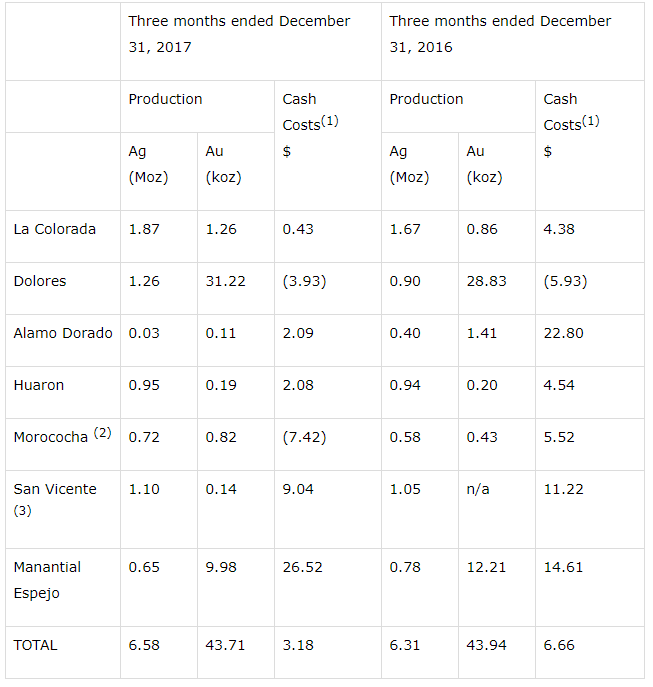Select Manantial Espejo cash cost 26.52
This screenshot has width=653, height=687.
302,567
